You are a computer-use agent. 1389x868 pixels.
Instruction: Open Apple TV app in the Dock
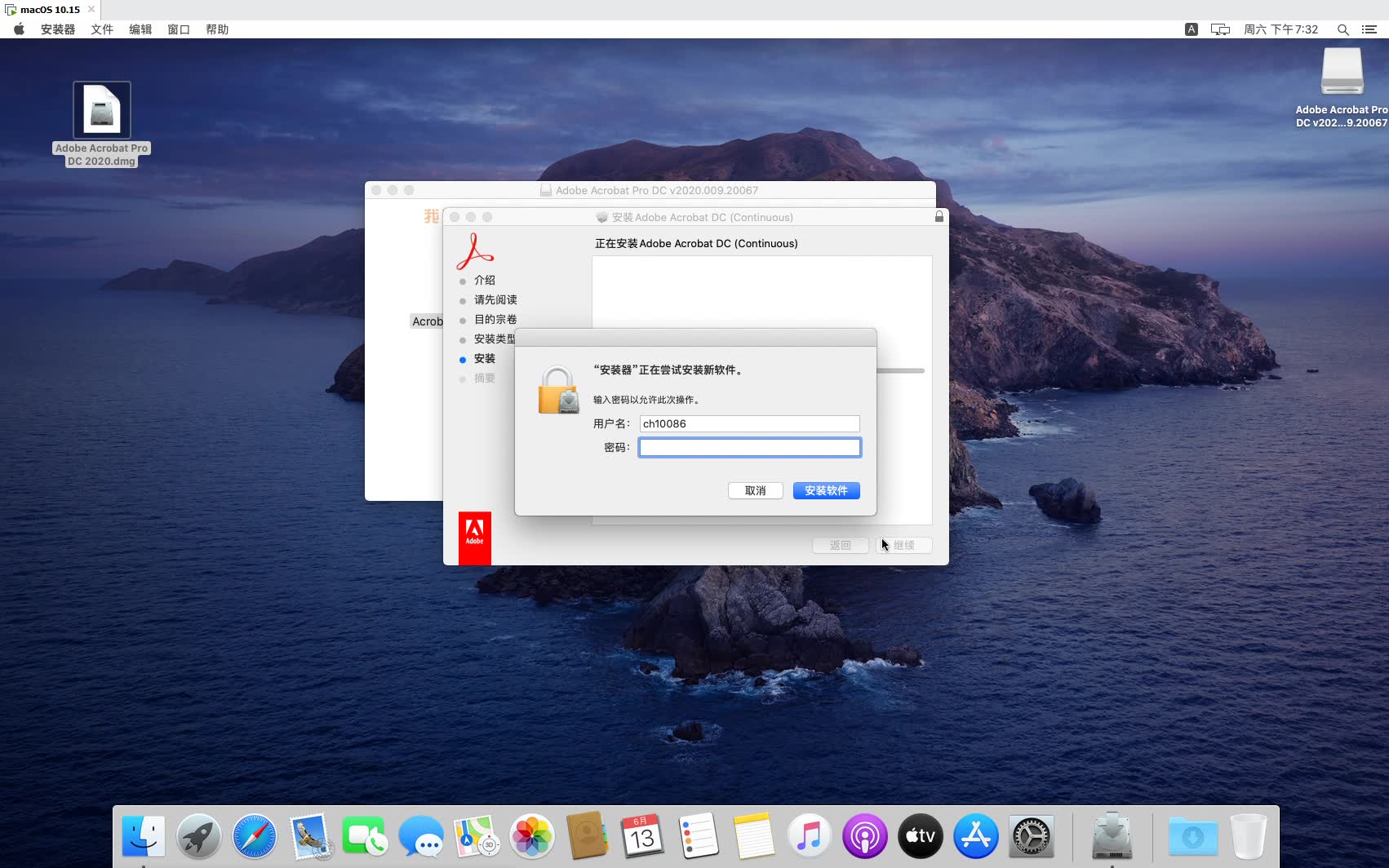pyautogui.click(x=921, y=836)
